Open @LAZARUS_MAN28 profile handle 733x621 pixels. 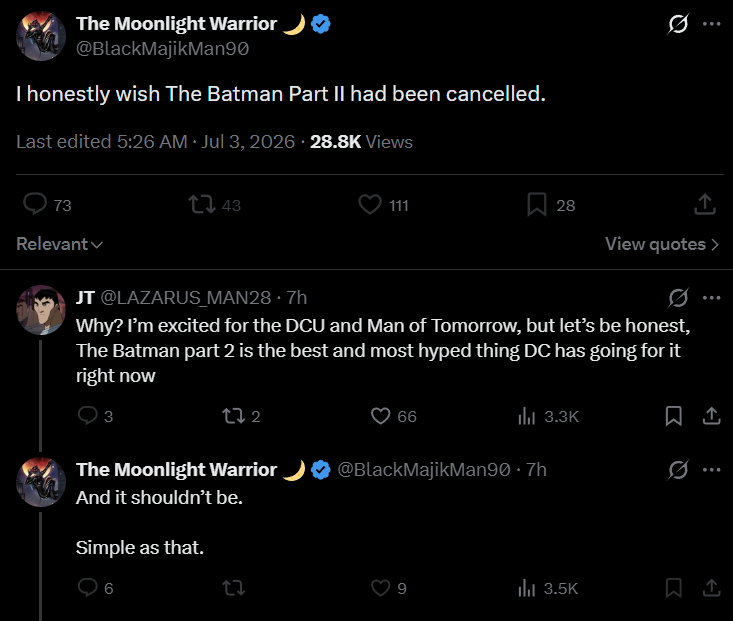pyautogui.click(x=186, y=298)
